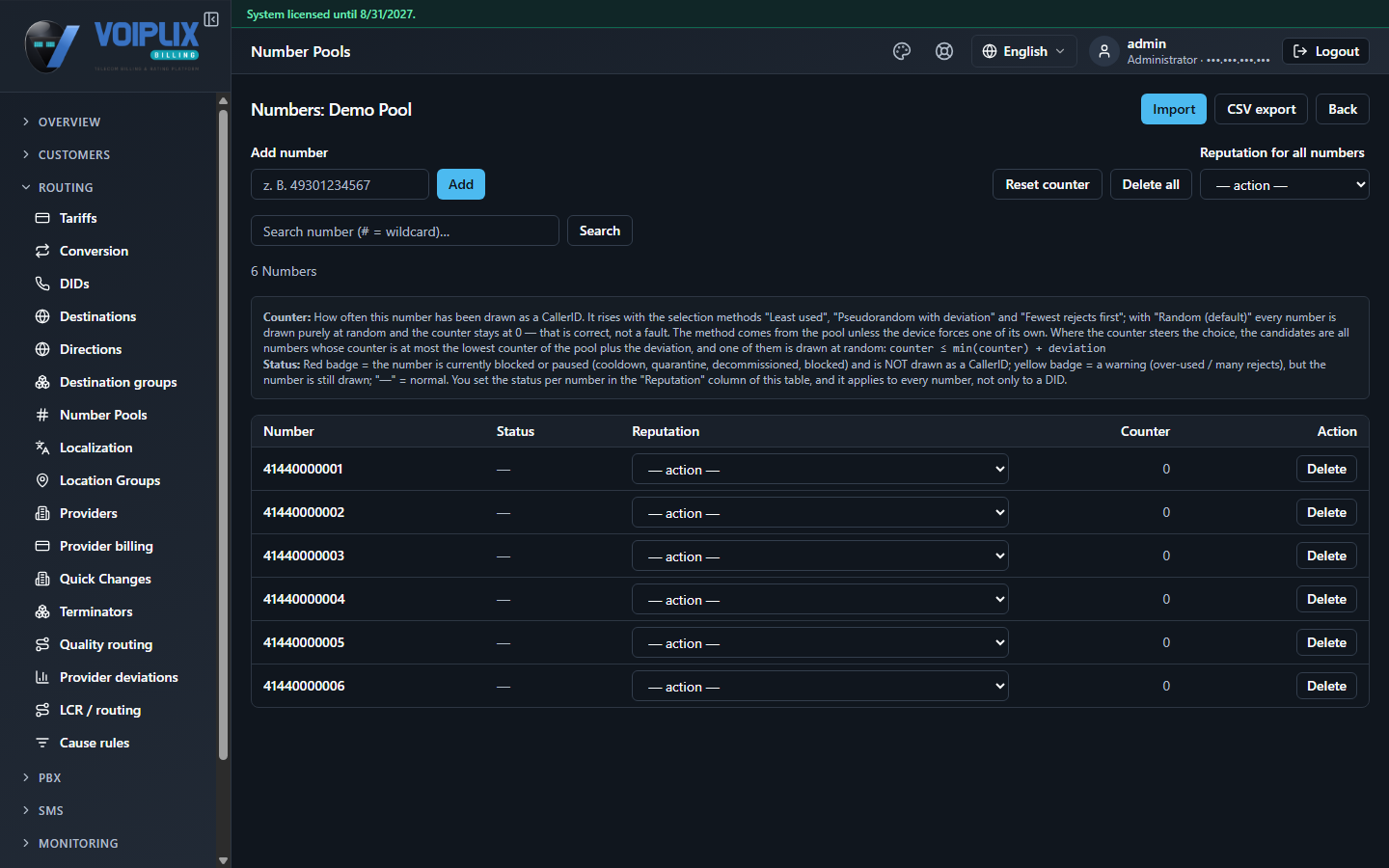The width and height of the screenshot is (1389, 868).
Task: Go to LCR / routing page
Action: (100, 710)
